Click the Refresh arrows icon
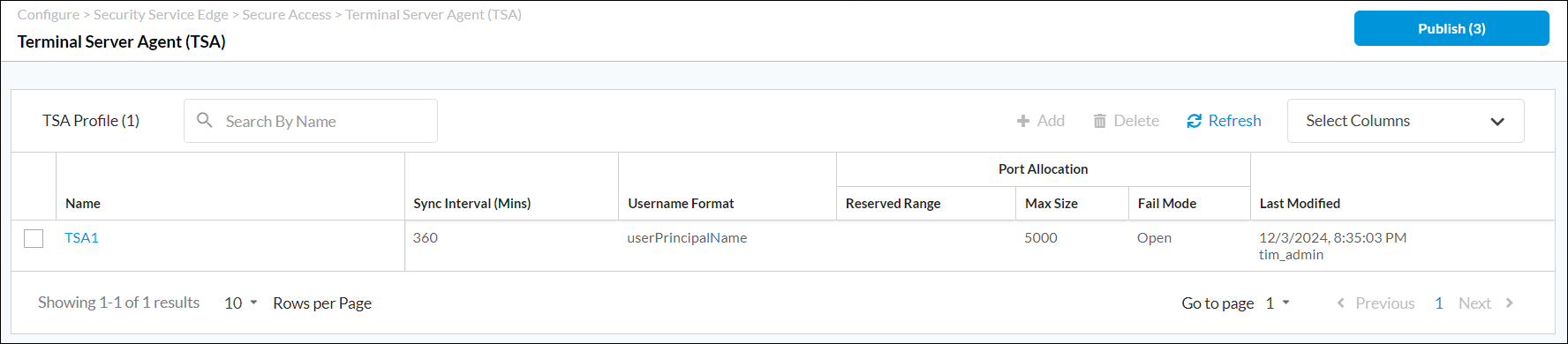This screenshot has width=1568, height=344. coord(1195,121)
